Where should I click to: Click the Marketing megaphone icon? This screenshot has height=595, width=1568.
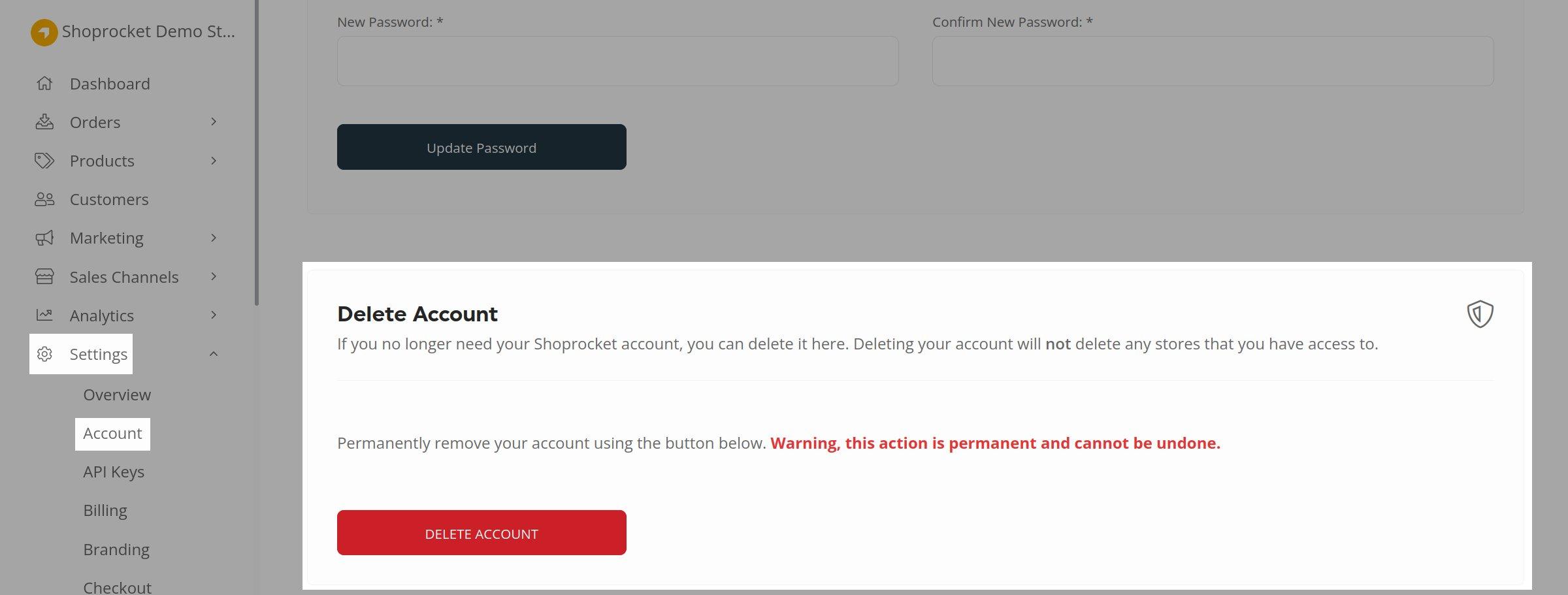(44, 238)
